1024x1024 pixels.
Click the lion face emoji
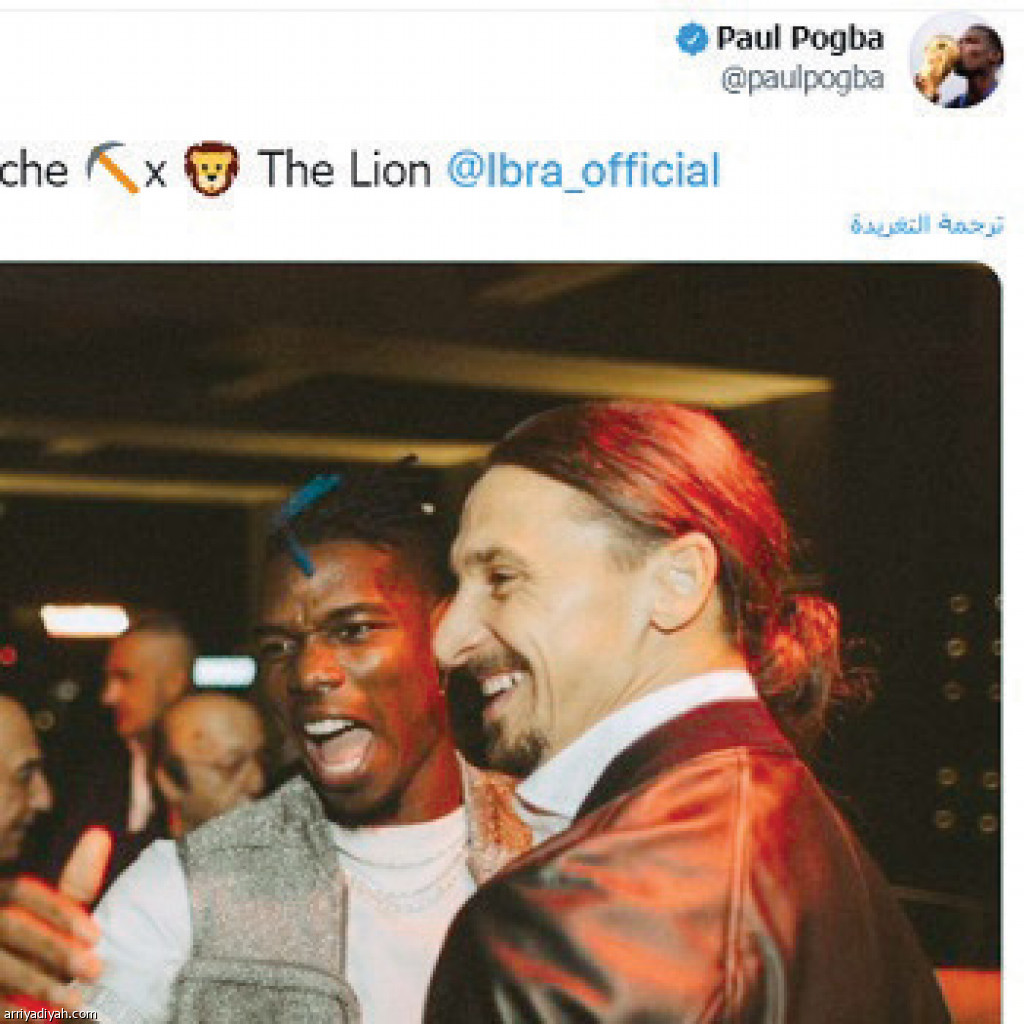coord(211,168)
